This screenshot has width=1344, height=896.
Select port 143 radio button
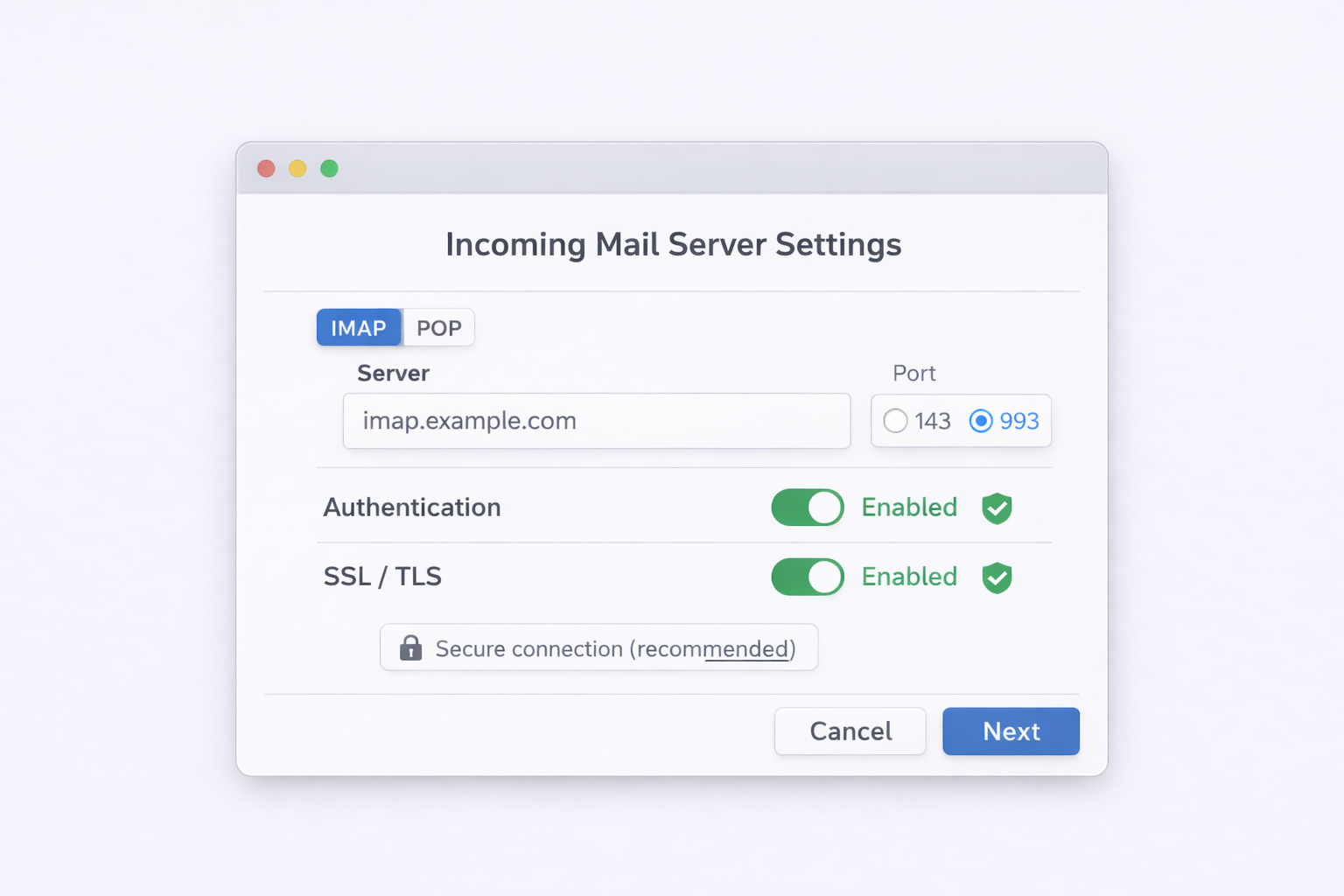pyautogui.click(x=895, y=421)
